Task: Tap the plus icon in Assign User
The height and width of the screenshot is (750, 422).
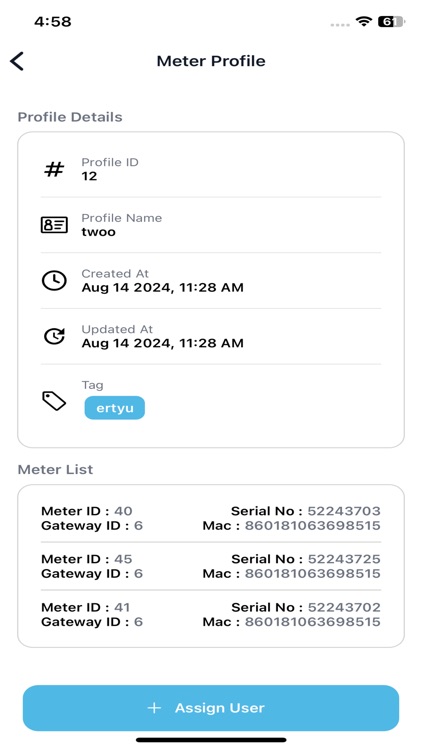Action: click(x=154, y=708)
